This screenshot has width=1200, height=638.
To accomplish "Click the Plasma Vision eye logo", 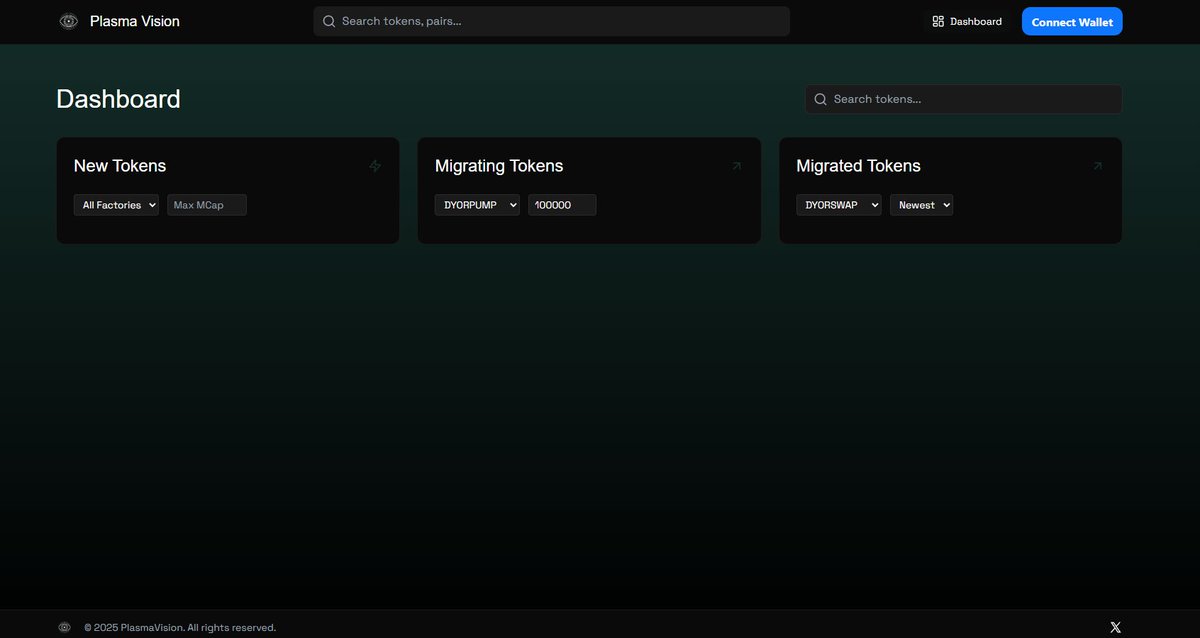I will [x=68, y=21].
